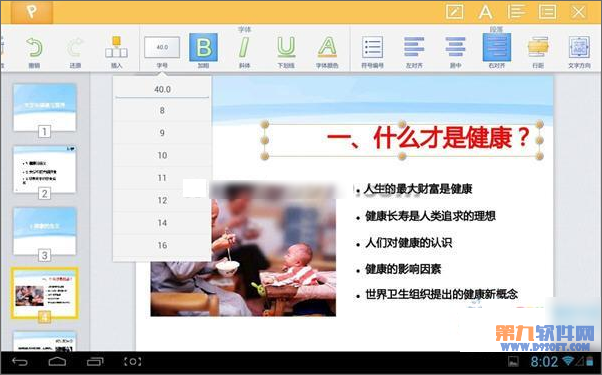Open the font 'A' tab in top bar
Screen dimensions: 602x375
(485, 12)
